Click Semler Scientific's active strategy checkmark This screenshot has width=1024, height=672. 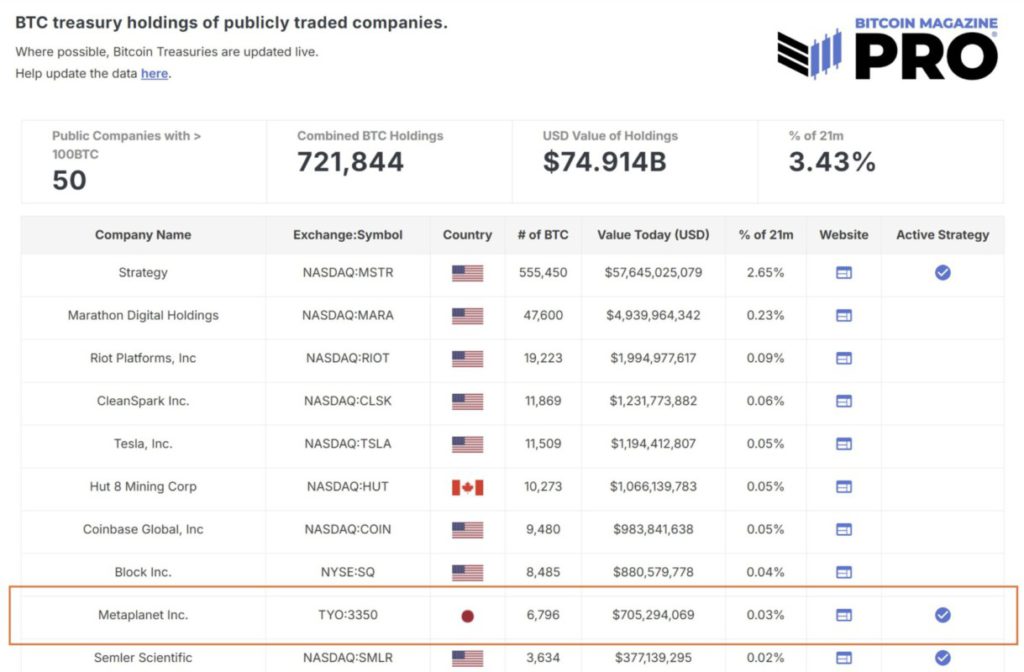click(942, 658)
